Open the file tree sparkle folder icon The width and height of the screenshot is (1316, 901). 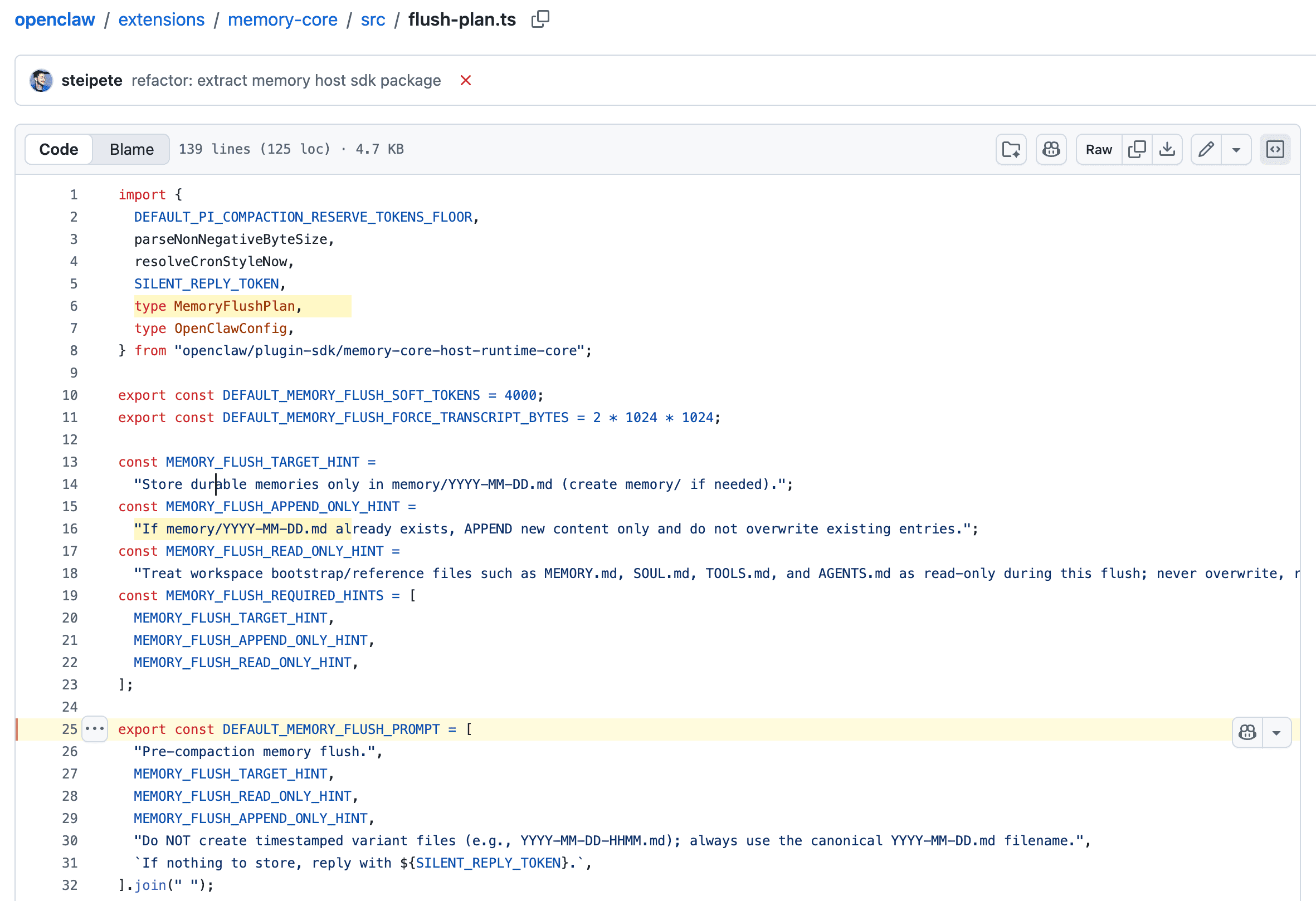pos(1011,149)
